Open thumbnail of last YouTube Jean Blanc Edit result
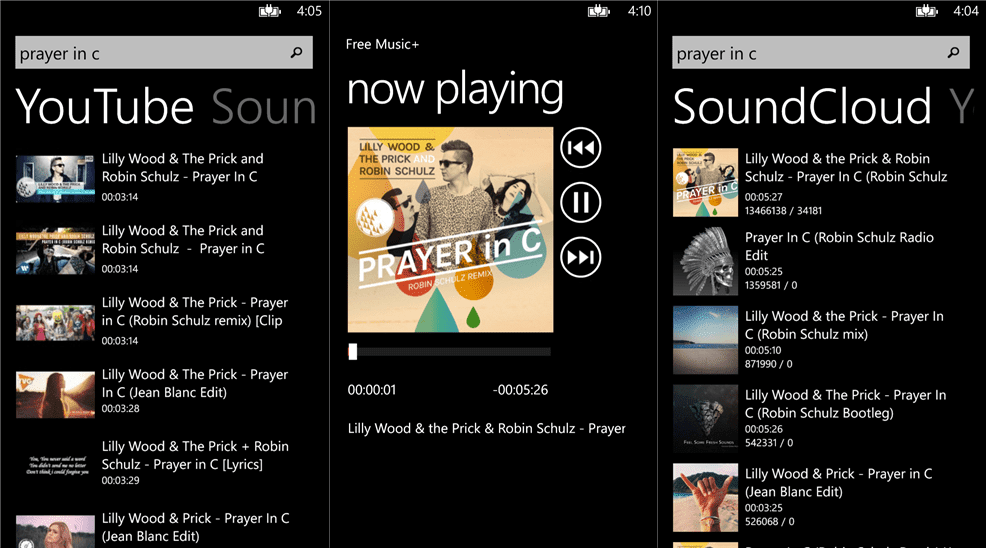The height and width of the screenshot is (548, 986). (x=55, y=532)
